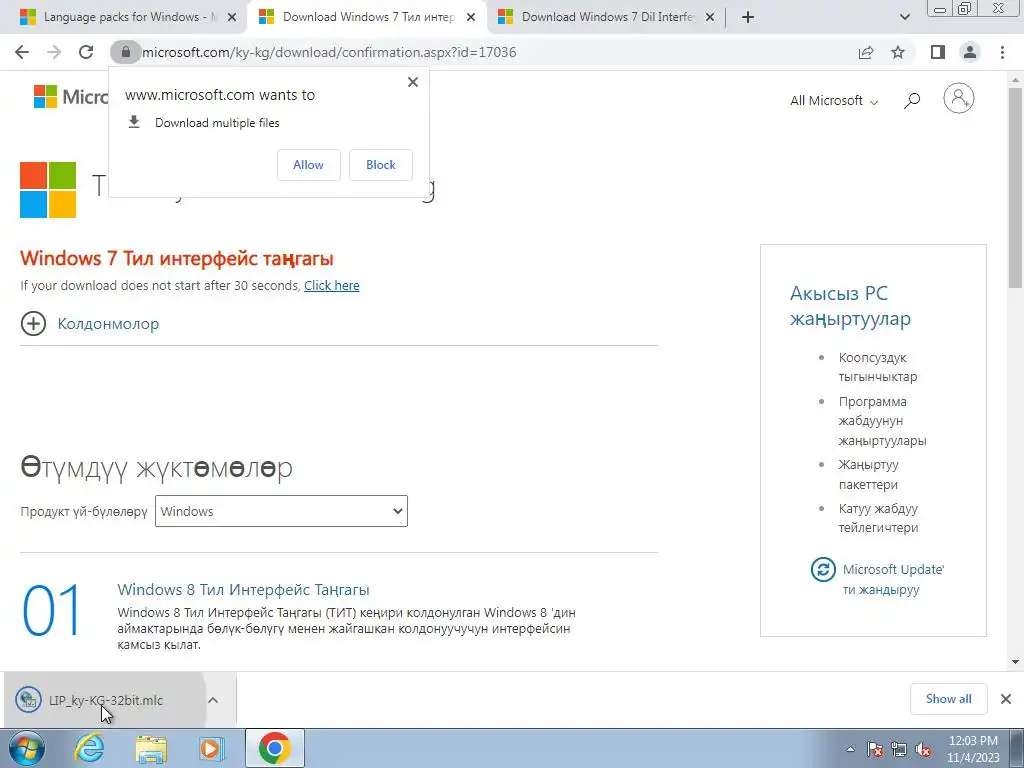View site info via the lock icon
The image size is (1024, 768).
(125, 52)
